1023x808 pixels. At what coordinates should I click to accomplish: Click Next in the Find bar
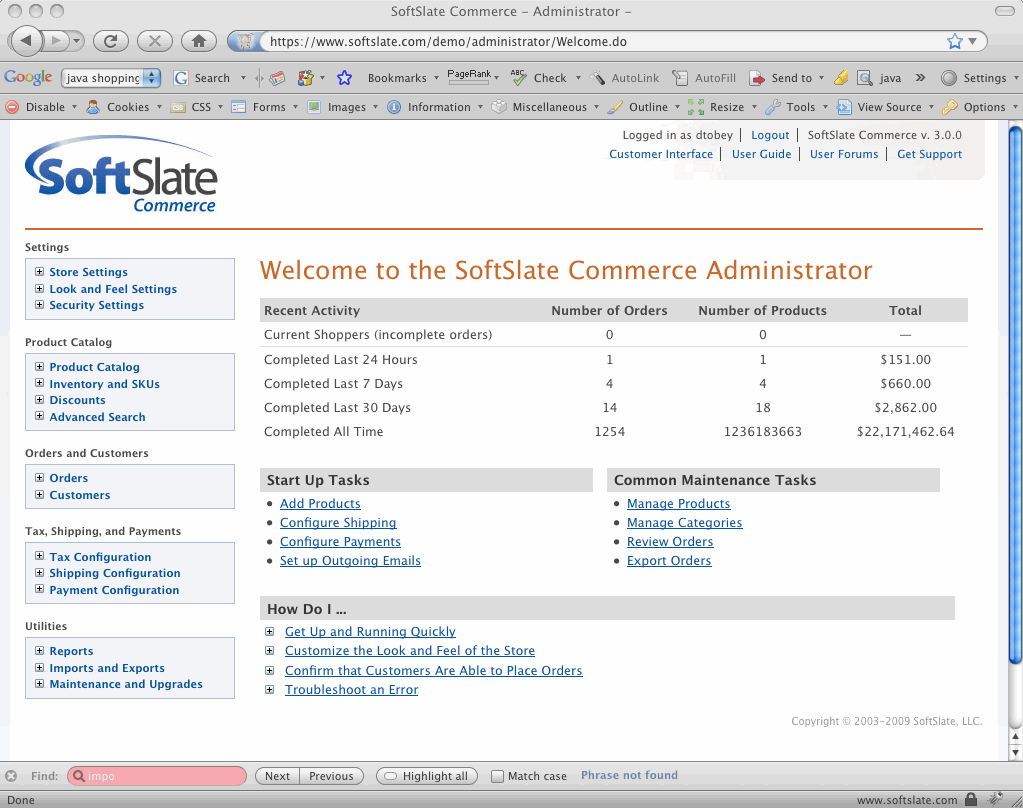click(277, 776)
